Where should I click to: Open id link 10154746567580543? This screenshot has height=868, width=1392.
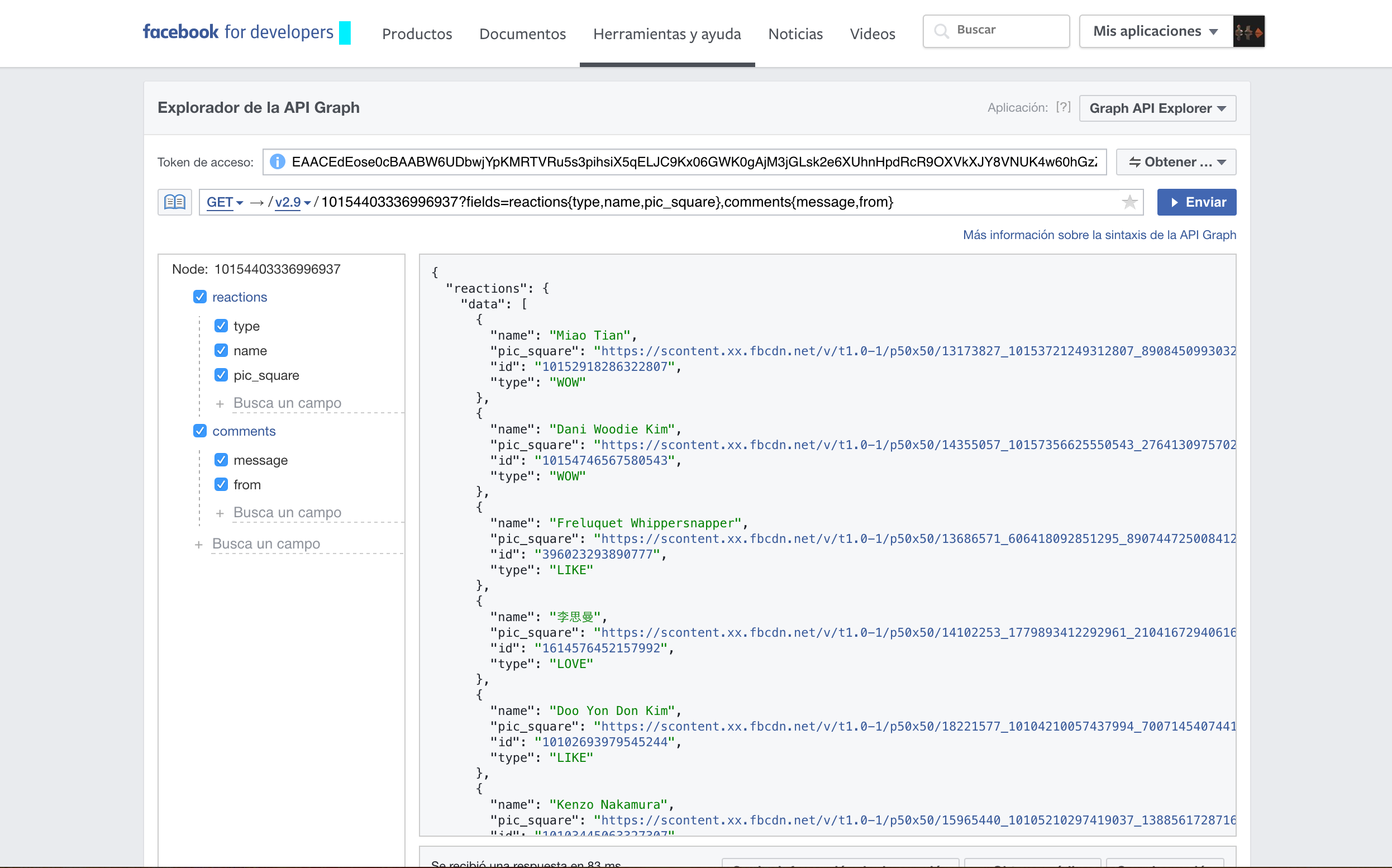click(x=604, y=460)
